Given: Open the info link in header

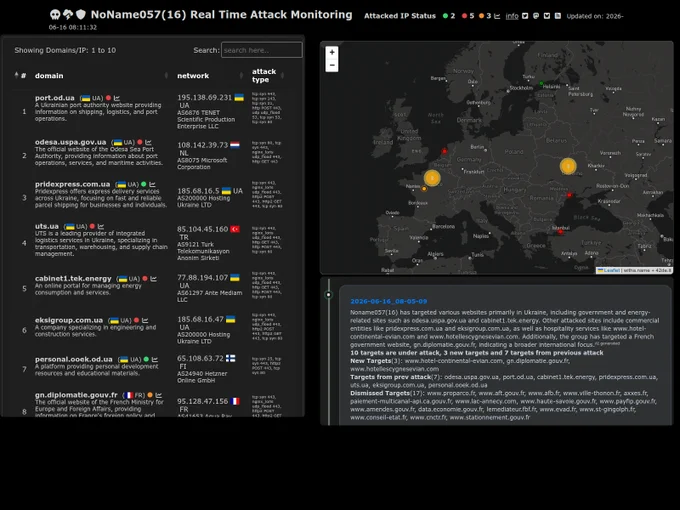Looking at the screenshot, I should (x=512, y=16).
